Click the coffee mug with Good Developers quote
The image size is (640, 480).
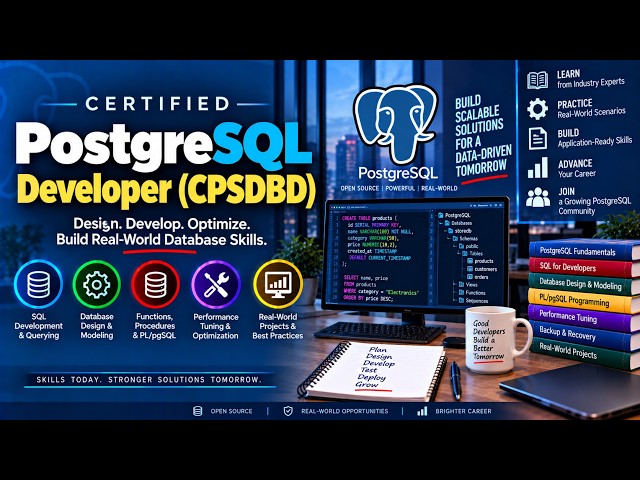[x=498, y=340]
